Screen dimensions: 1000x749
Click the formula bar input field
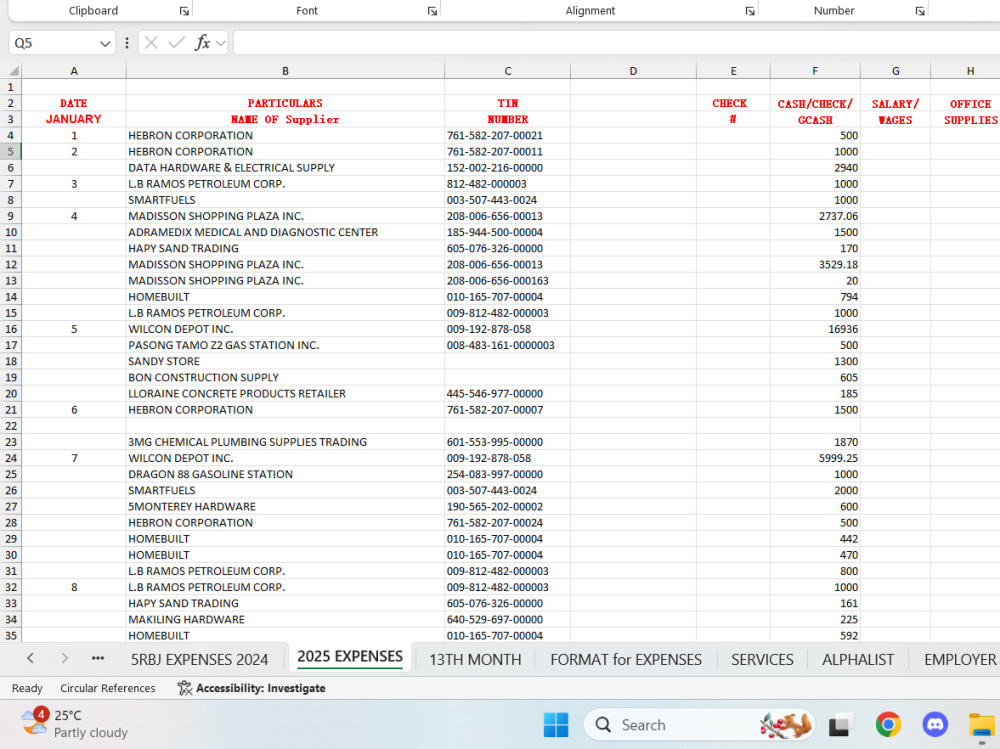tap(616, 43)
